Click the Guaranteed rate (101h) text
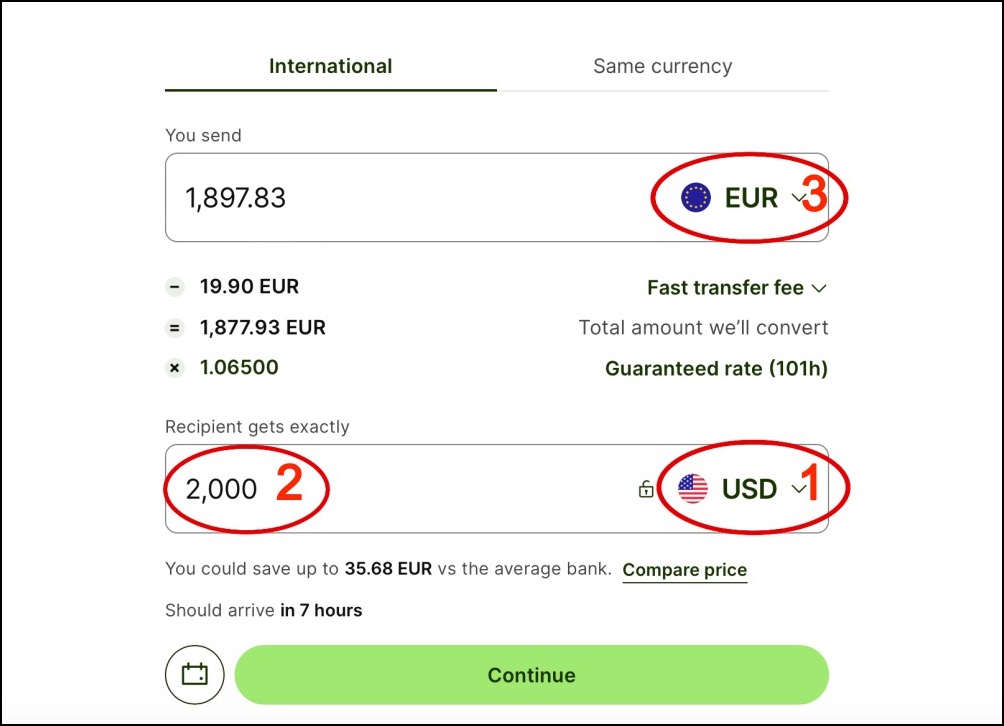Screen dimensions: 1004x726 [x=716, y=368]
